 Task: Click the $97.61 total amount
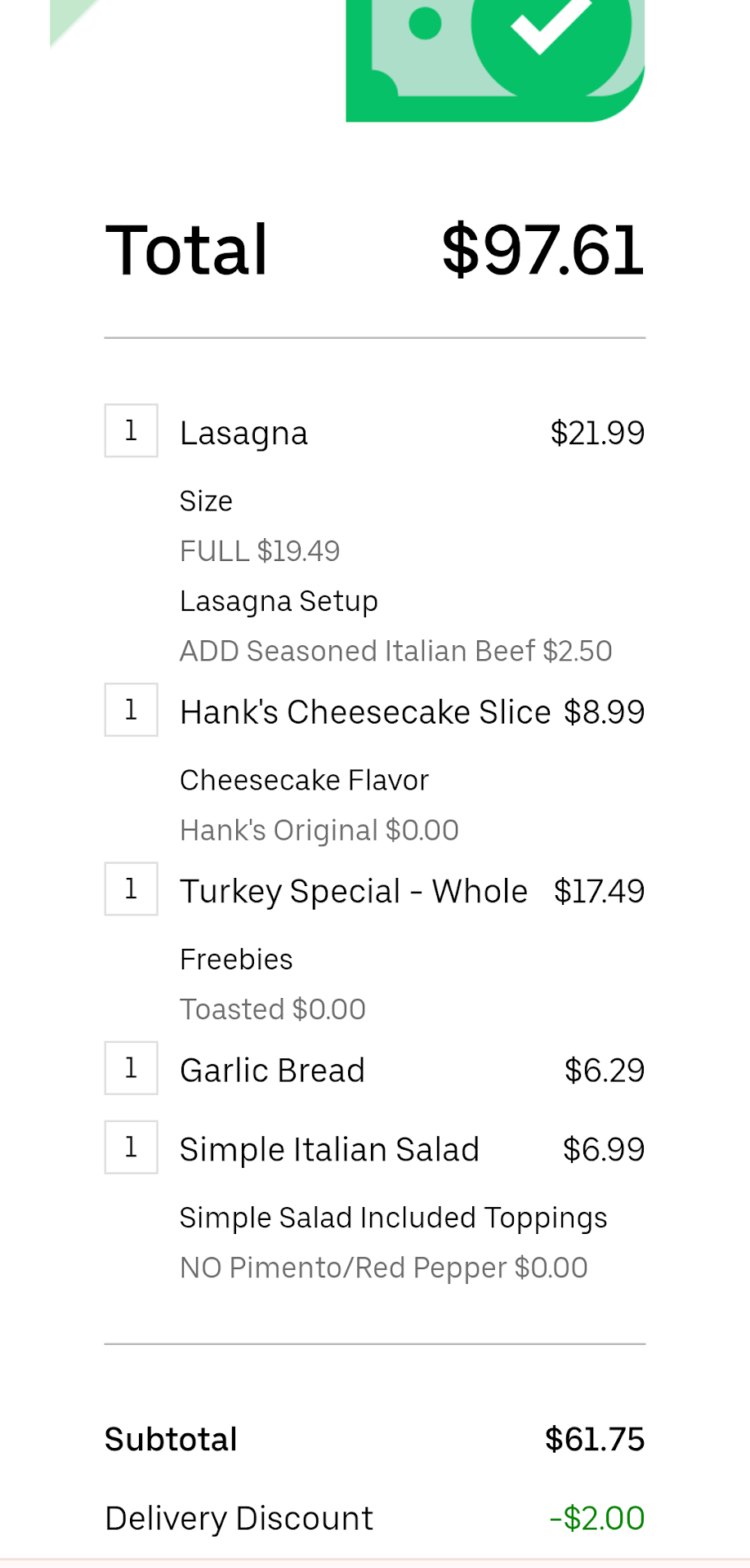pyautogui.click(x=542, y=250)
